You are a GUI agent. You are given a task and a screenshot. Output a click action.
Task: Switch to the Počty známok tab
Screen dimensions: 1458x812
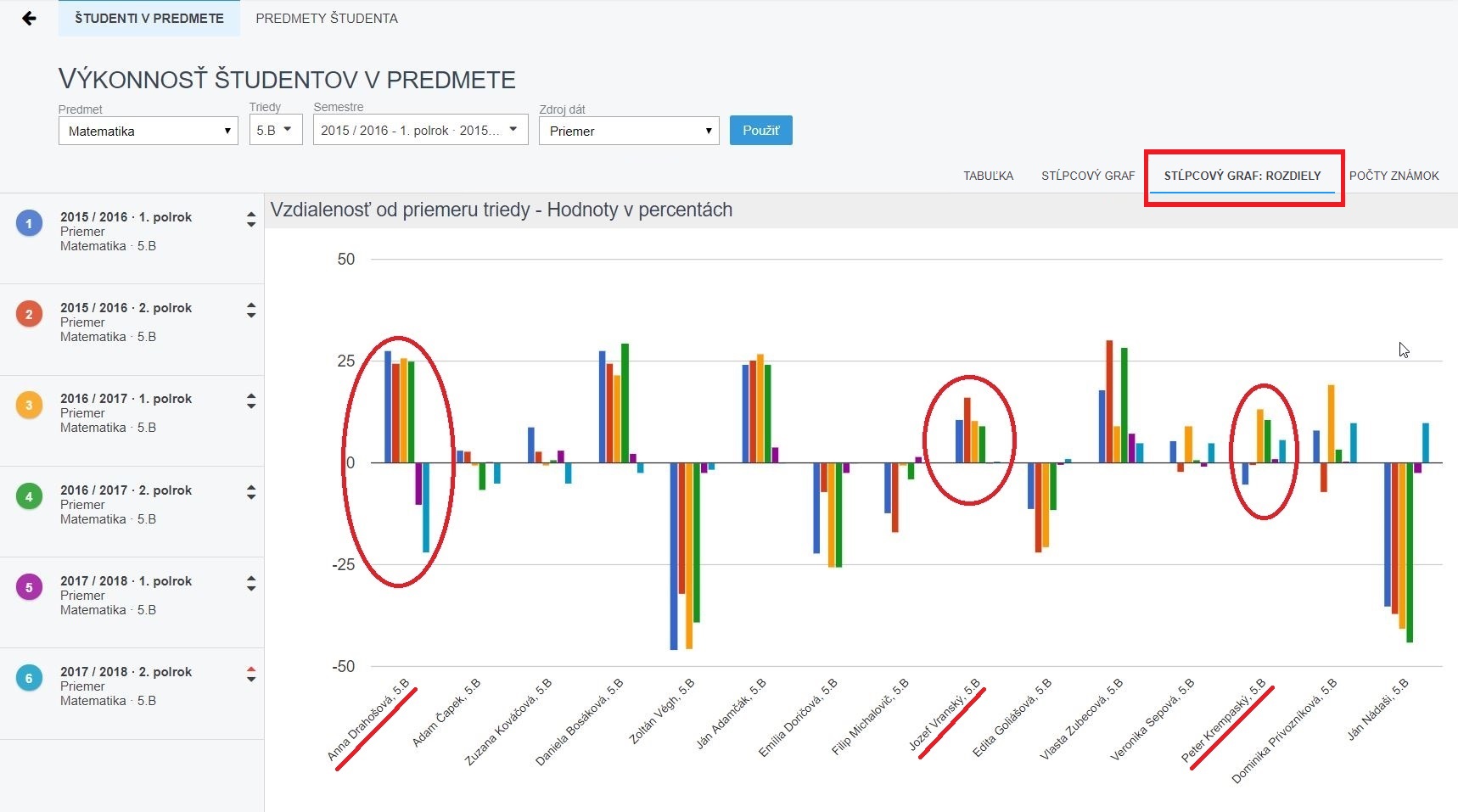1394,176
